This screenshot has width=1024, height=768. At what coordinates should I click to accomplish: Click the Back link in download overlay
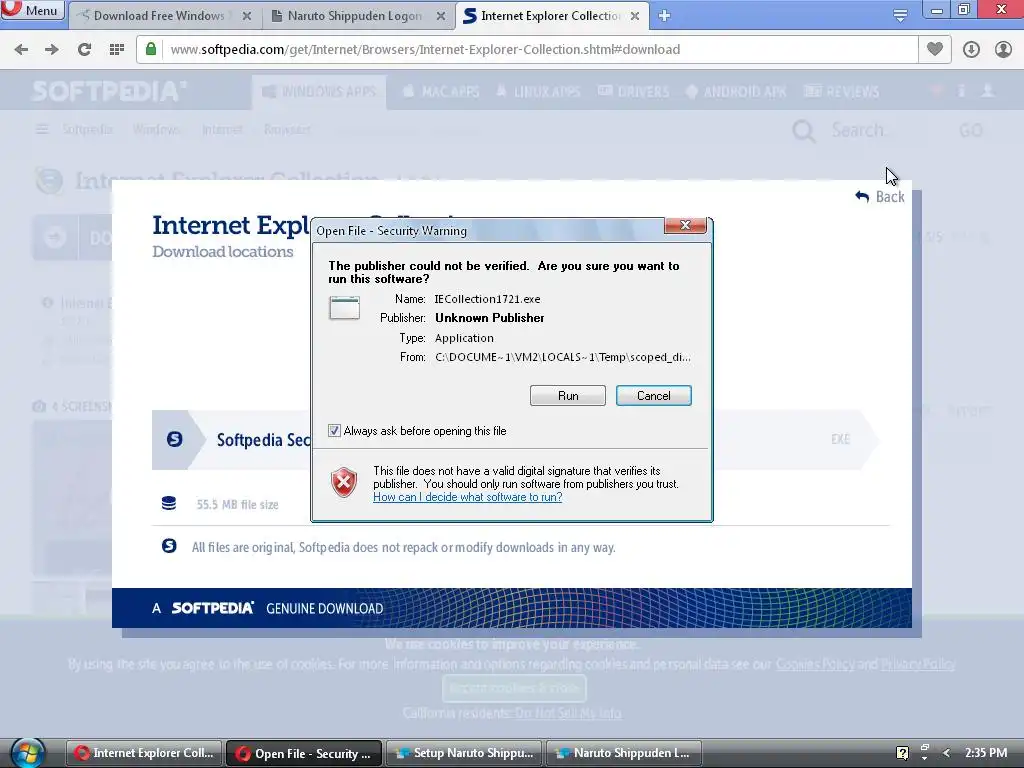coord(880,197)
